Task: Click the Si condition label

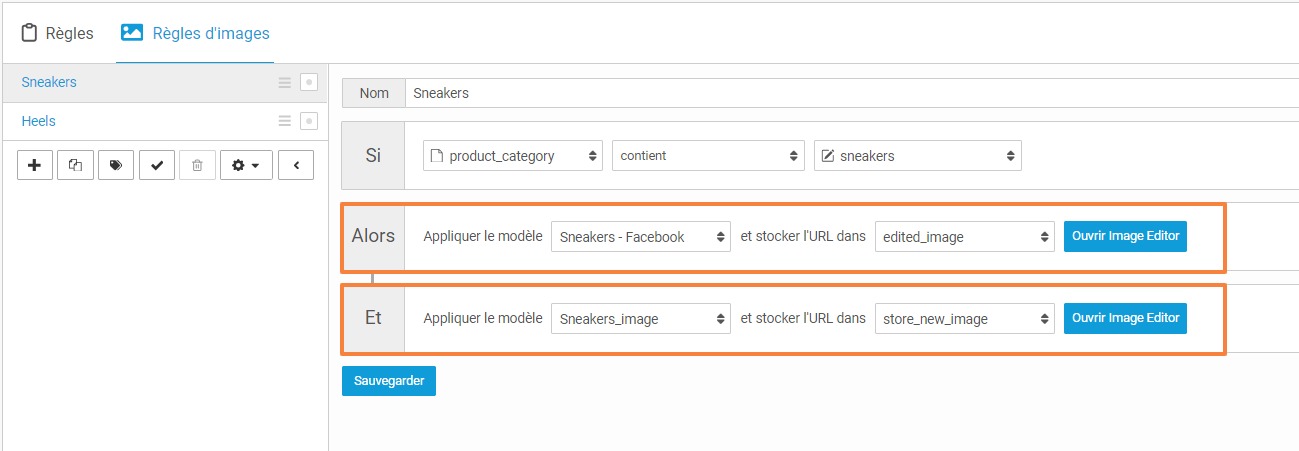Action: click(373, 156)
